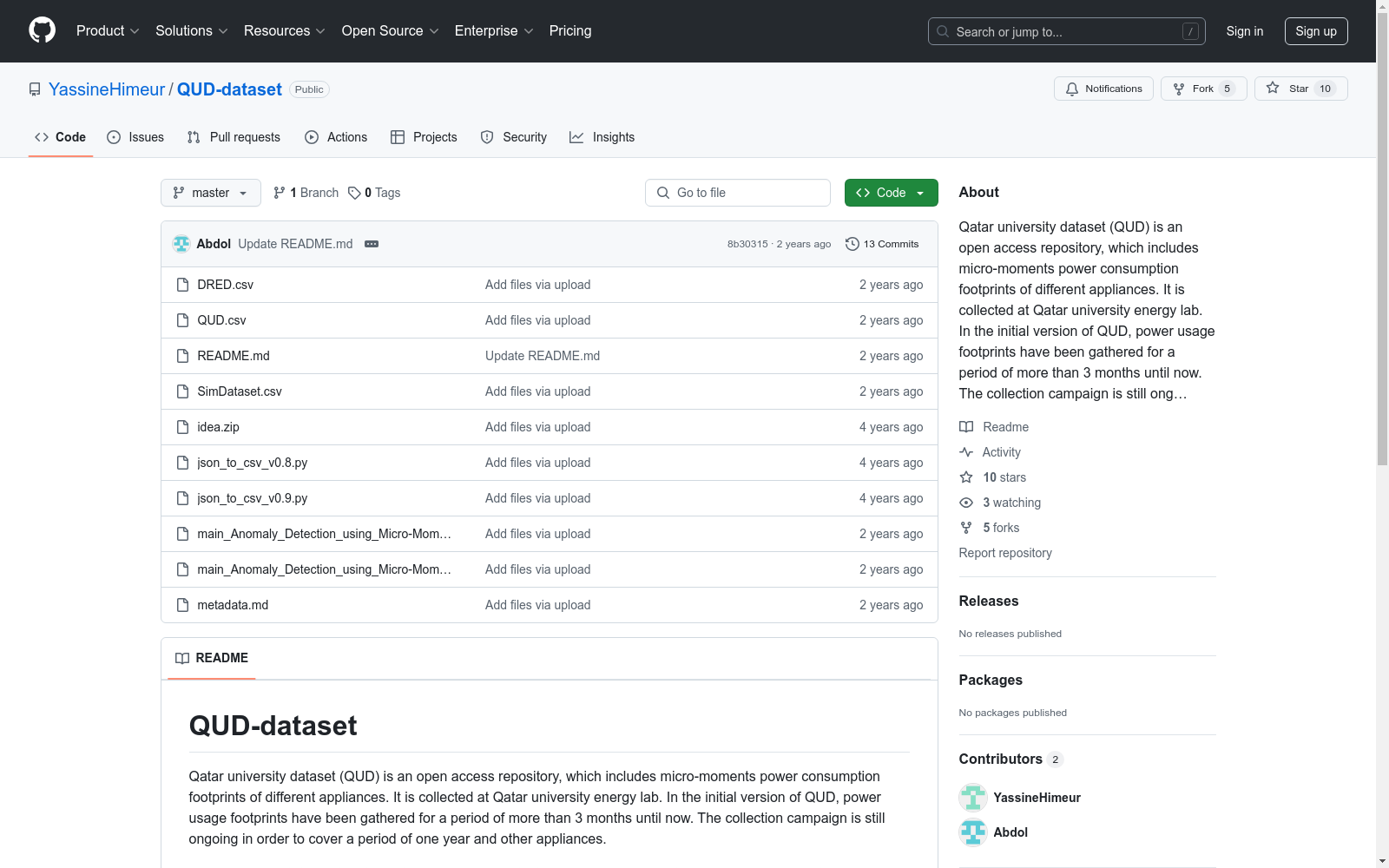This screenshot has height=868, width=1389.
Task: Open the green Code dropdown button
Action: 891,193
